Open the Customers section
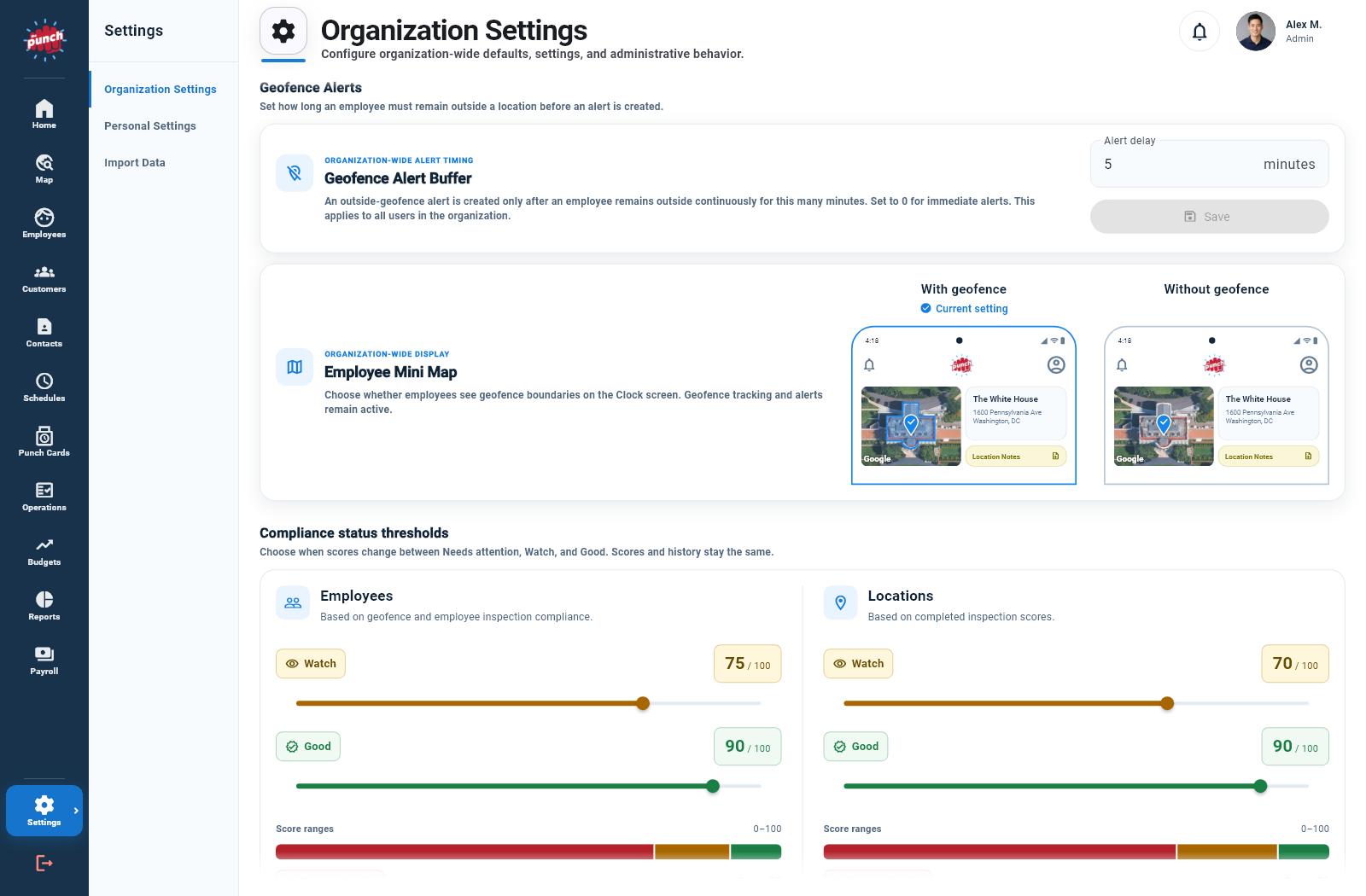 pos(44,278)
